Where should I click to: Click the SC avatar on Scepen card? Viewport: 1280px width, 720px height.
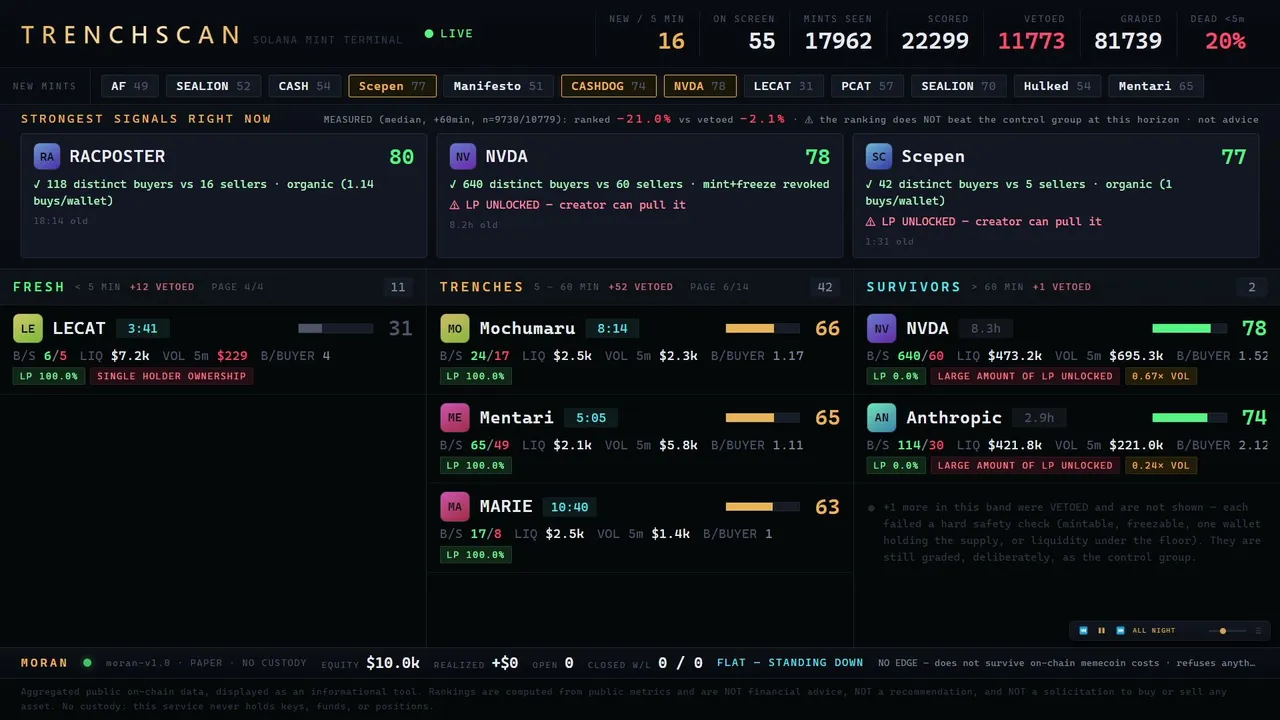click(879, 157)
